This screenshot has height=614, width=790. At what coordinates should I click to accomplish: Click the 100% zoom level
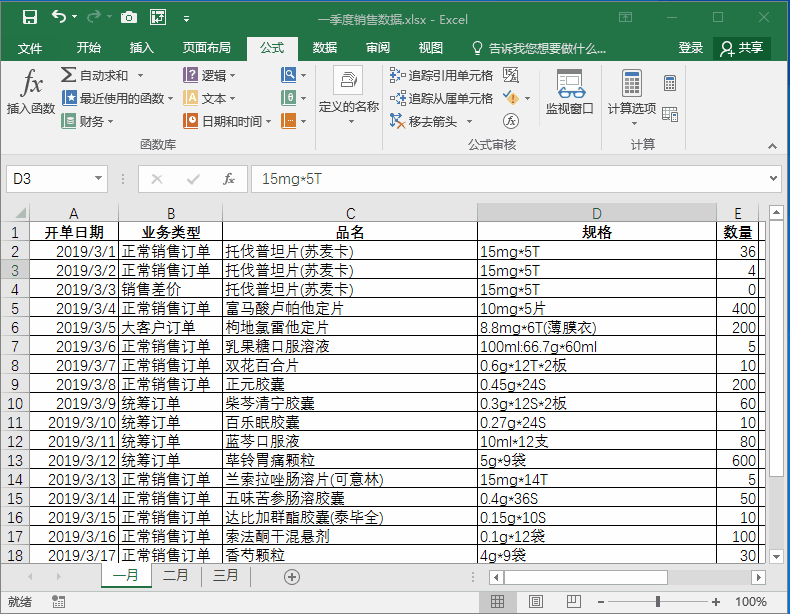(751, 601)
